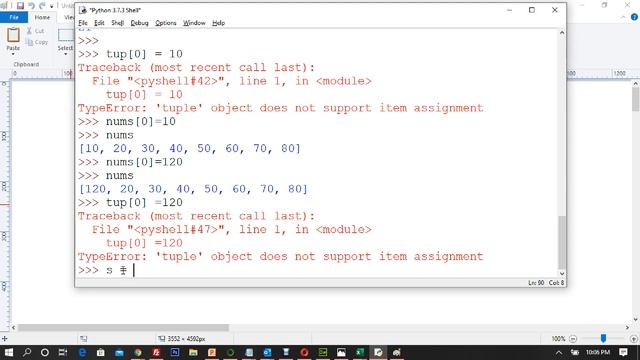The height and width of the screenshot is (360, 640).
Task: Click the taskbar clock 10:06 PM
Action: coord(598,352)
